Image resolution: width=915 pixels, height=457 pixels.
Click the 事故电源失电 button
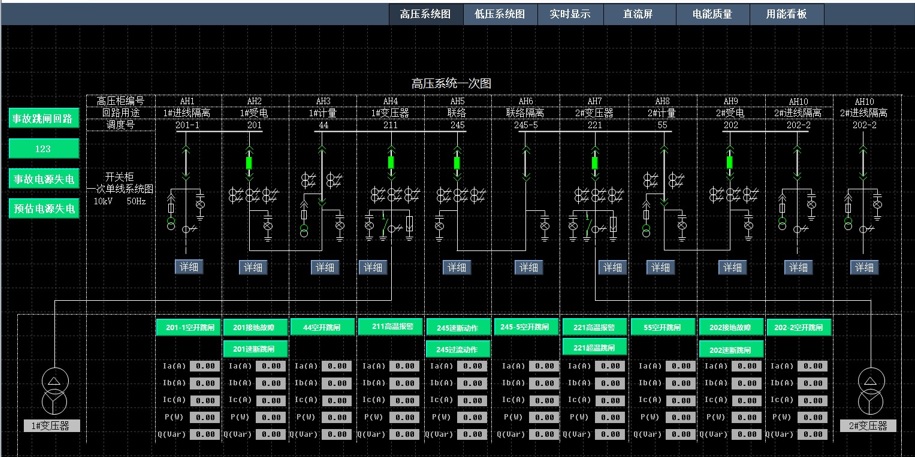(x=44, y=179)
